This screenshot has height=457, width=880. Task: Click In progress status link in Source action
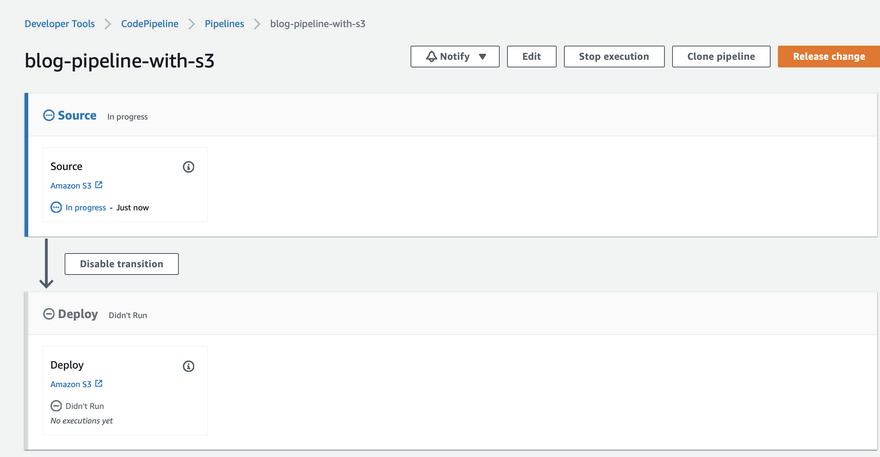(85, 208)
